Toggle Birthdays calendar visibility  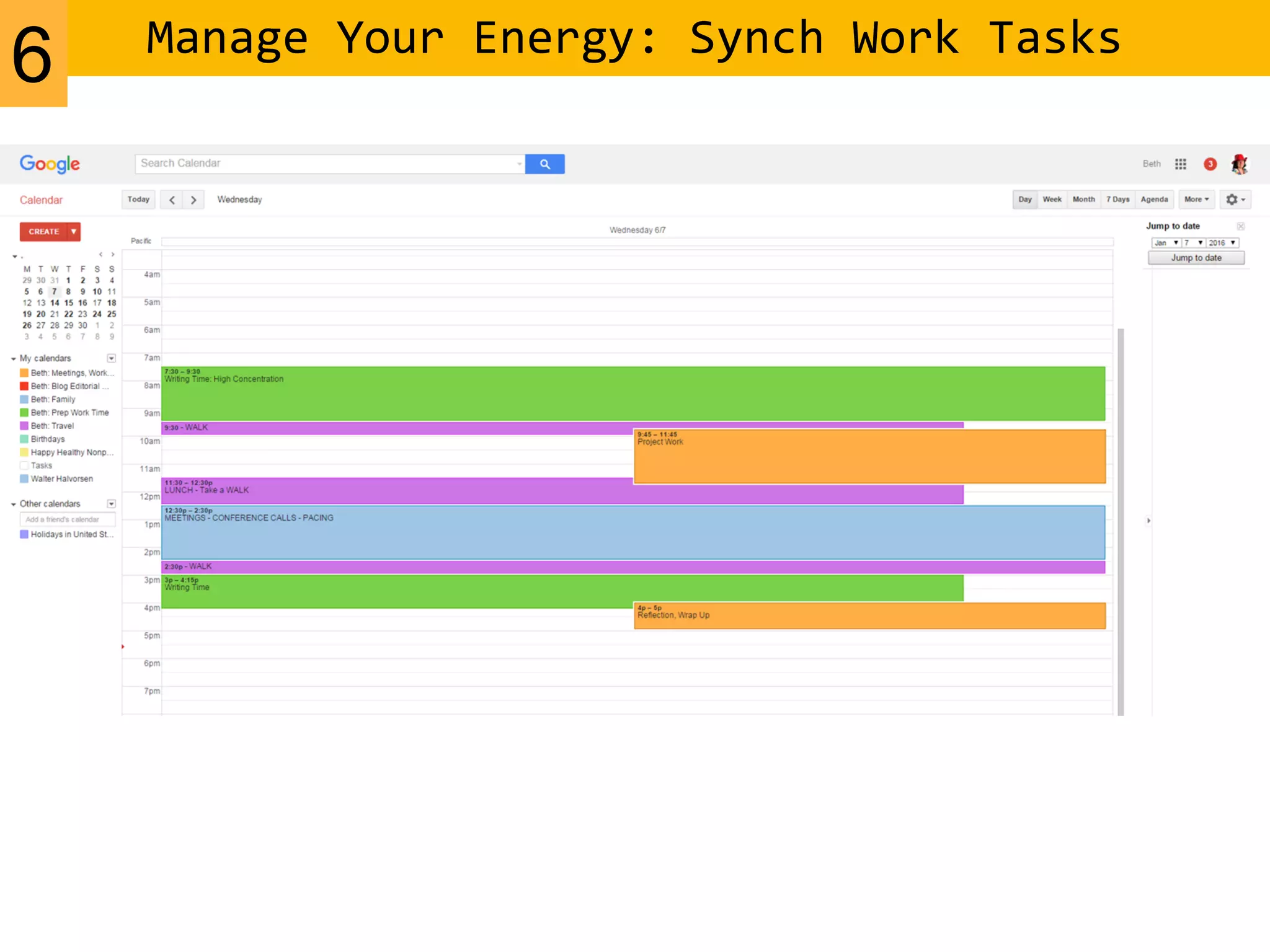click(24, 439)
